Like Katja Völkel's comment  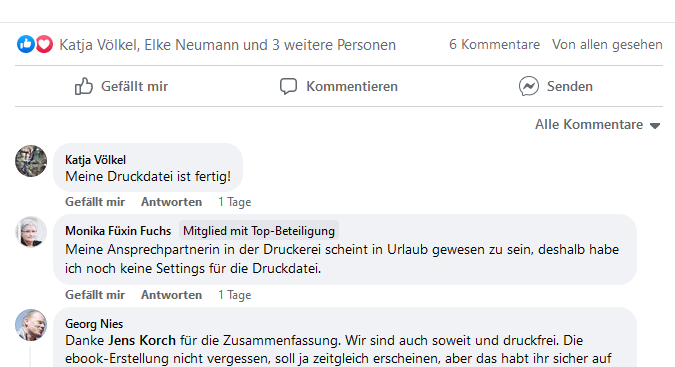[95, 202]
